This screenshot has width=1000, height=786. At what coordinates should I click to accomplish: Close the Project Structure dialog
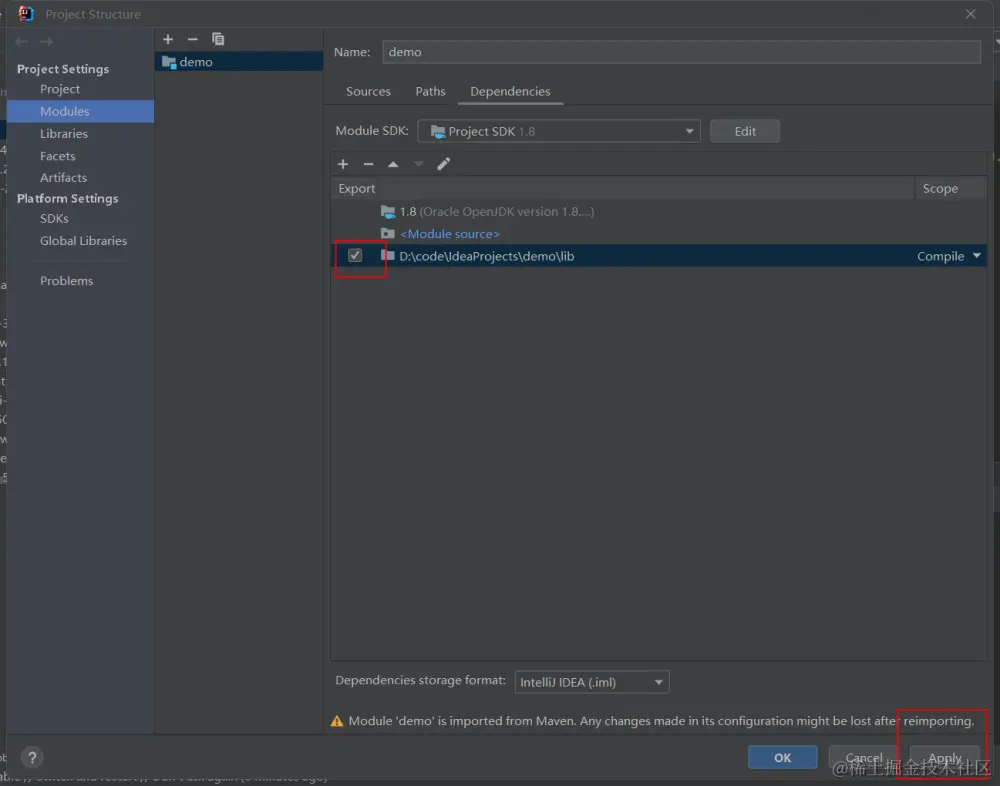970,14
